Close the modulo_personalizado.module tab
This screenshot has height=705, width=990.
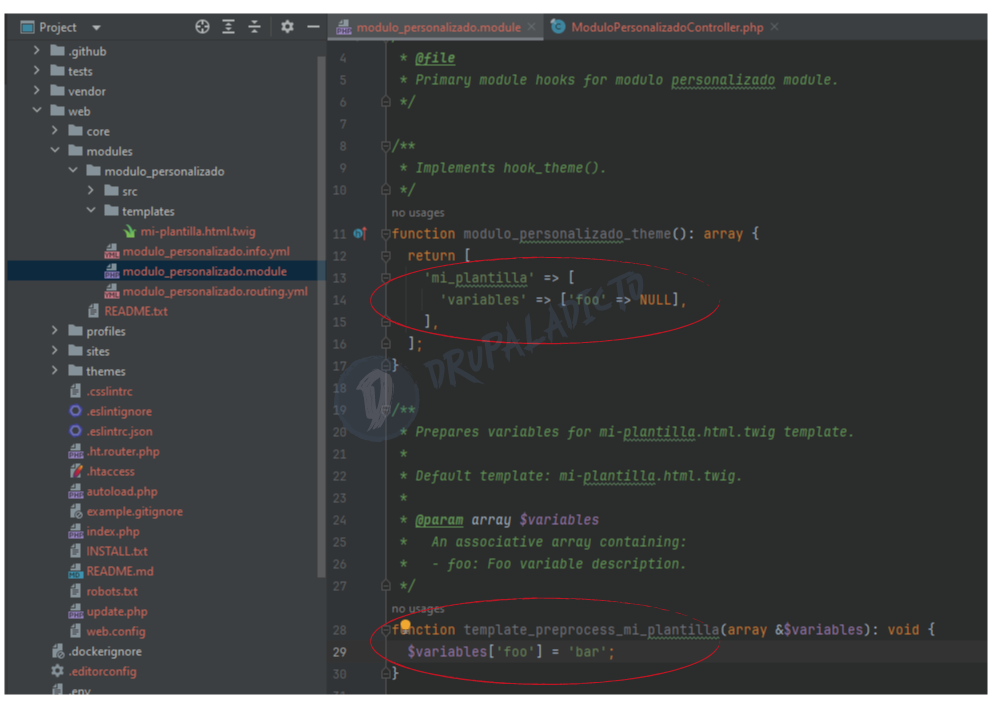click(x=532, y=27)
